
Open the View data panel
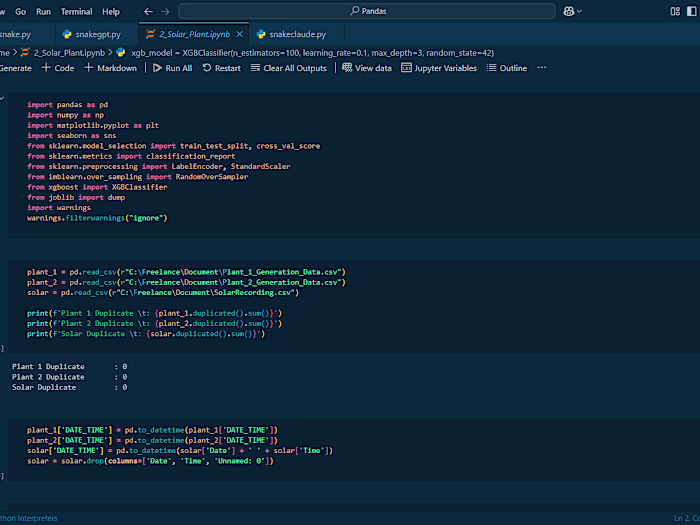[367, 68]
